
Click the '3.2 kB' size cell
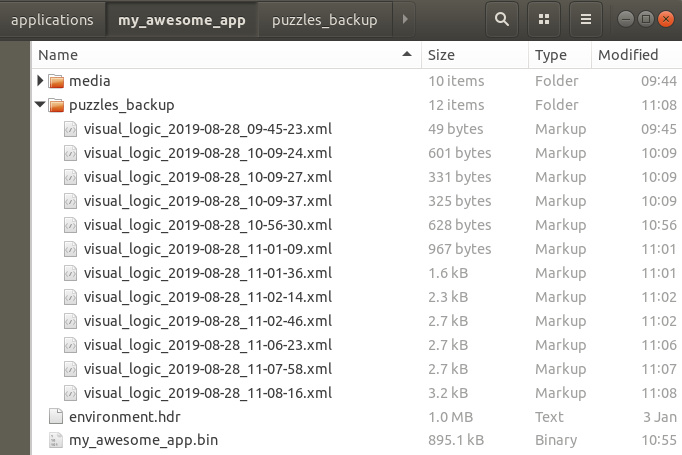(x=448, y=393)
